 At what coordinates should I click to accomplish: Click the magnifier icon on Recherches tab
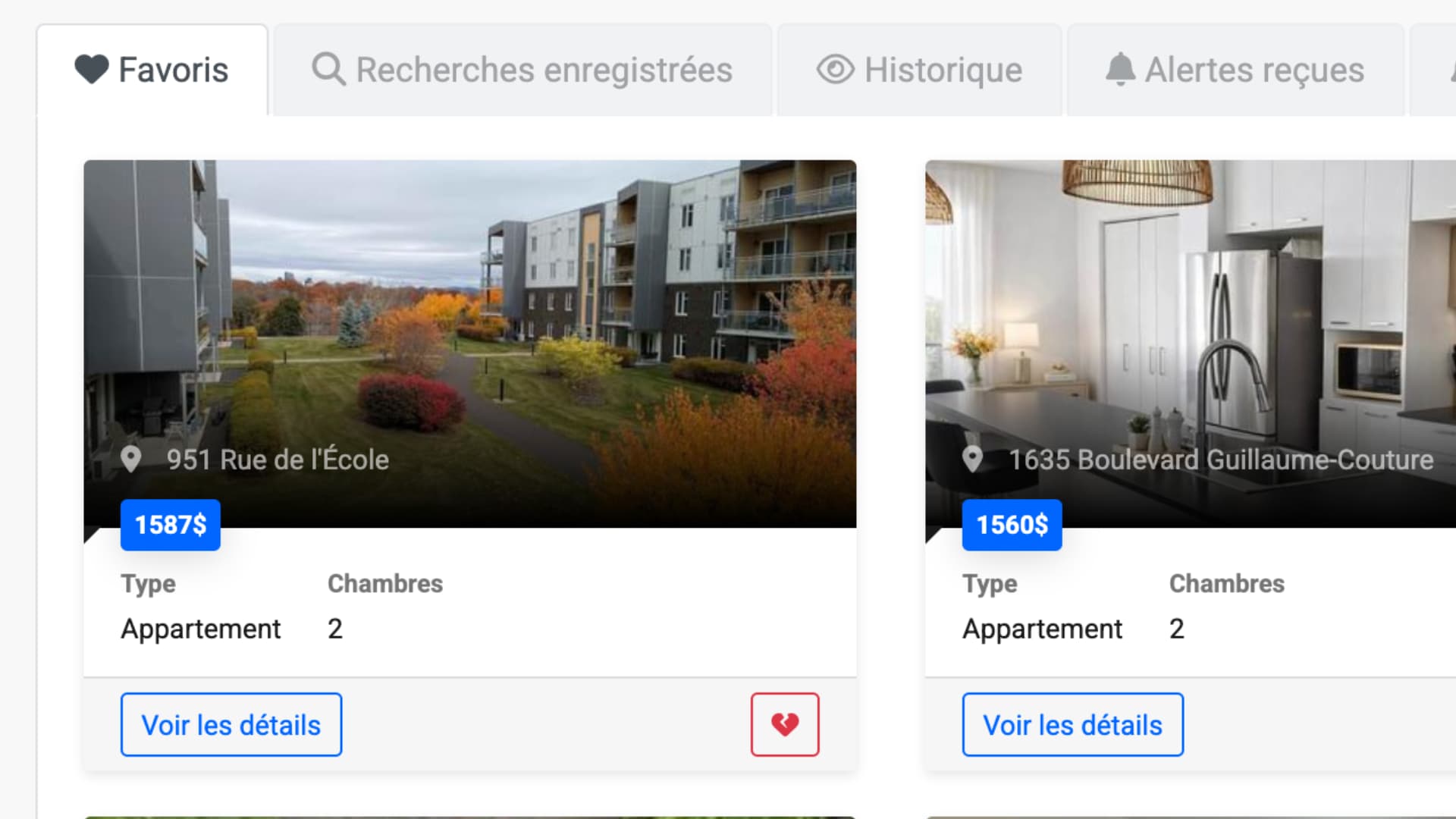tap(328, 70)
